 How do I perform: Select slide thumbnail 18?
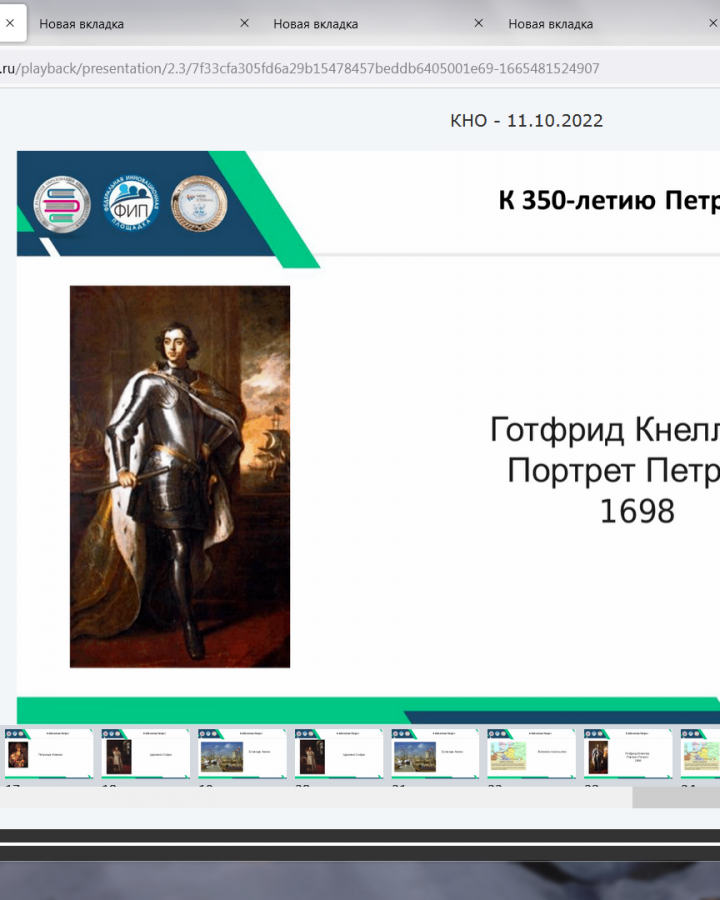145,754
